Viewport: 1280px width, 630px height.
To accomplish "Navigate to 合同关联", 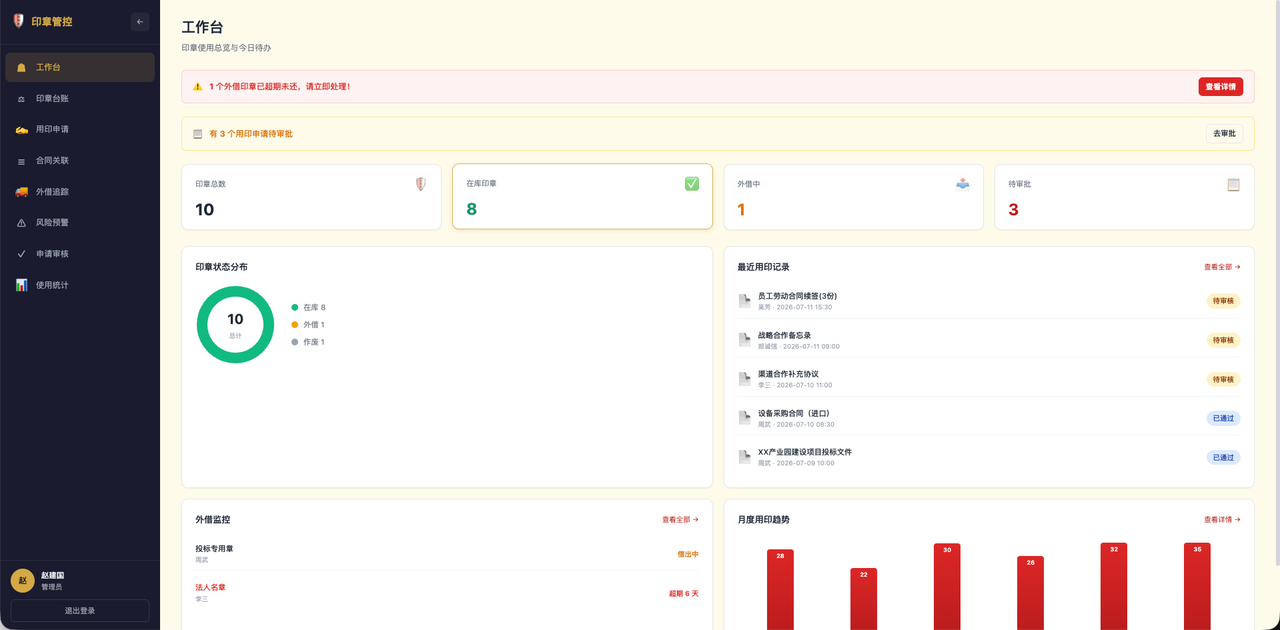I will pos(80,160).
